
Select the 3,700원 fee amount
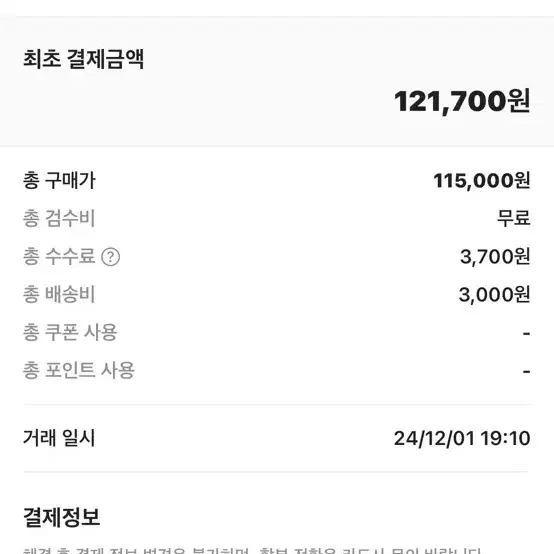coord(495,257)
